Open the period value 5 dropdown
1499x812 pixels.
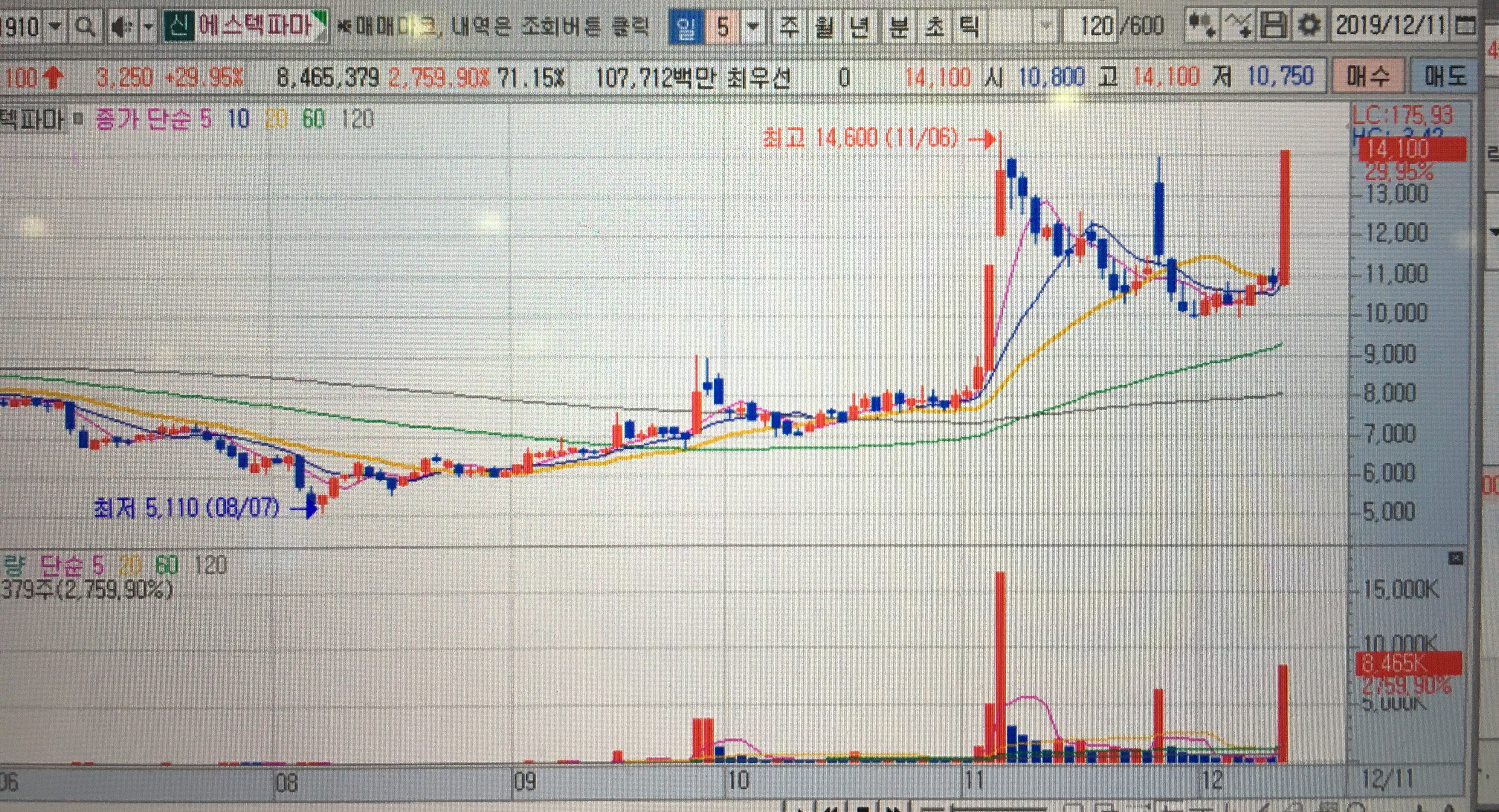click(754, 27)
